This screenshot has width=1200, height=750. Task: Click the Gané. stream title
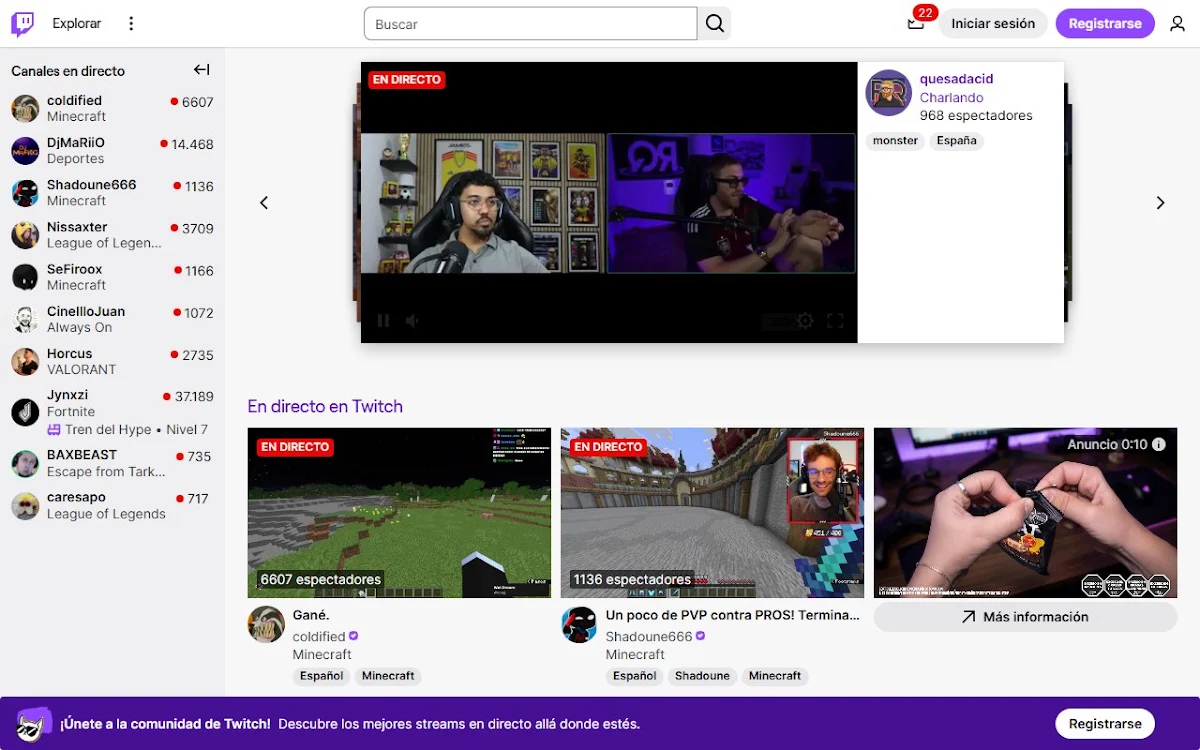tap(311, 615)
